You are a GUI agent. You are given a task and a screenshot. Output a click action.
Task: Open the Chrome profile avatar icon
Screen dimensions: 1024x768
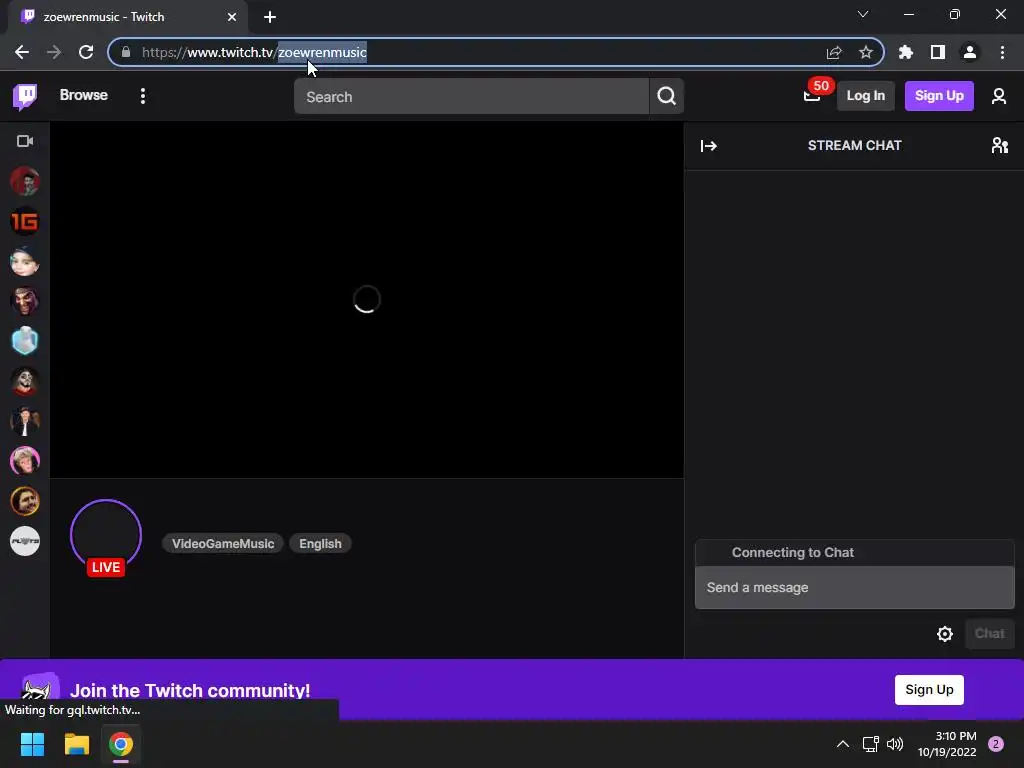969,52
